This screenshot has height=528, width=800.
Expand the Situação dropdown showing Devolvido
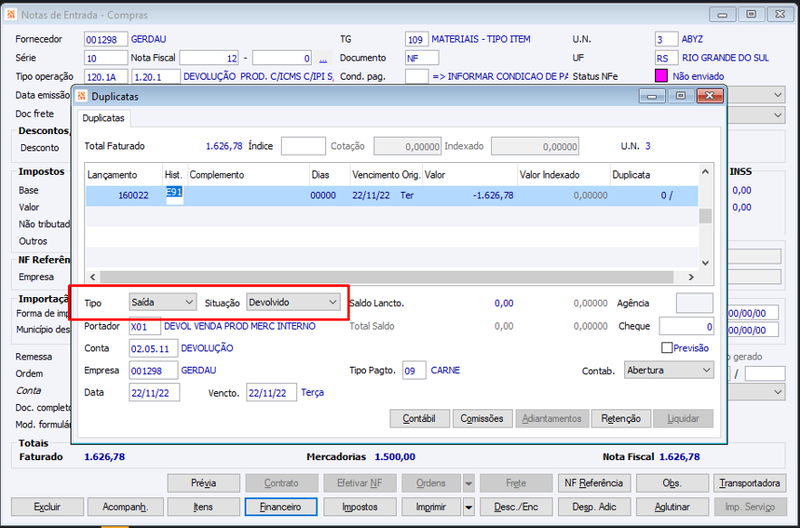pyautogui.click(x=293, y=303)
